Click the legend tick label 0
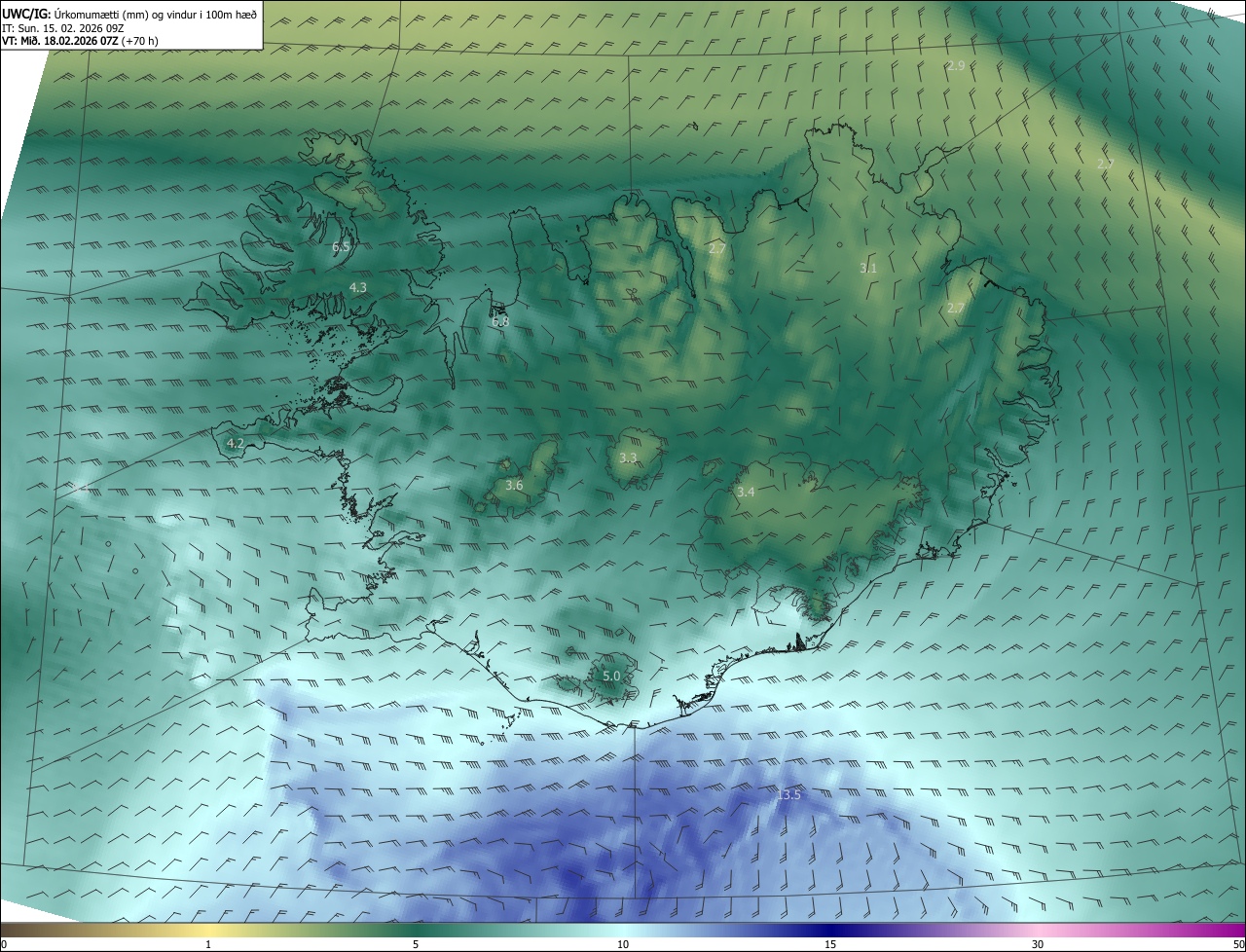The width and height of the screenshot is (1246, 952). (x=4, y=945)
